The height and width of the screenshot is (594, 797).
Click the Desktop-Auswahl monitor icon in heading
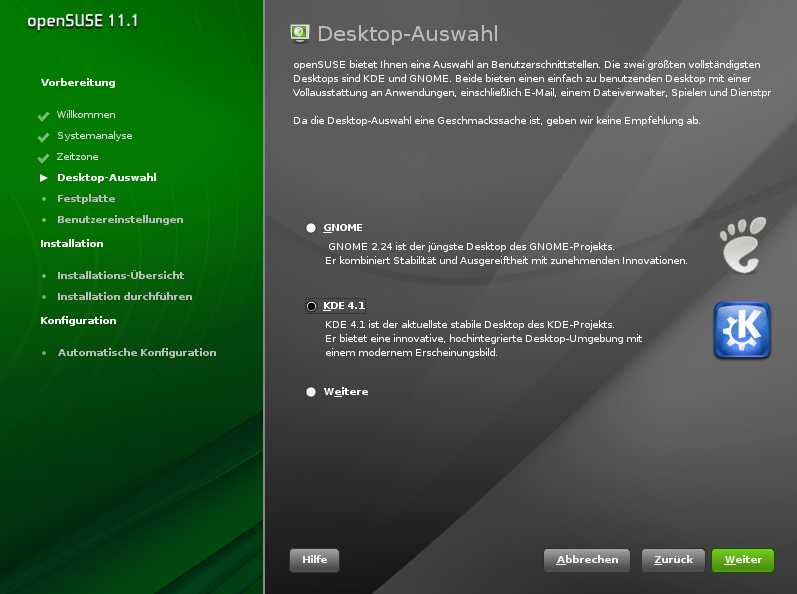click(x=300, y=34)
